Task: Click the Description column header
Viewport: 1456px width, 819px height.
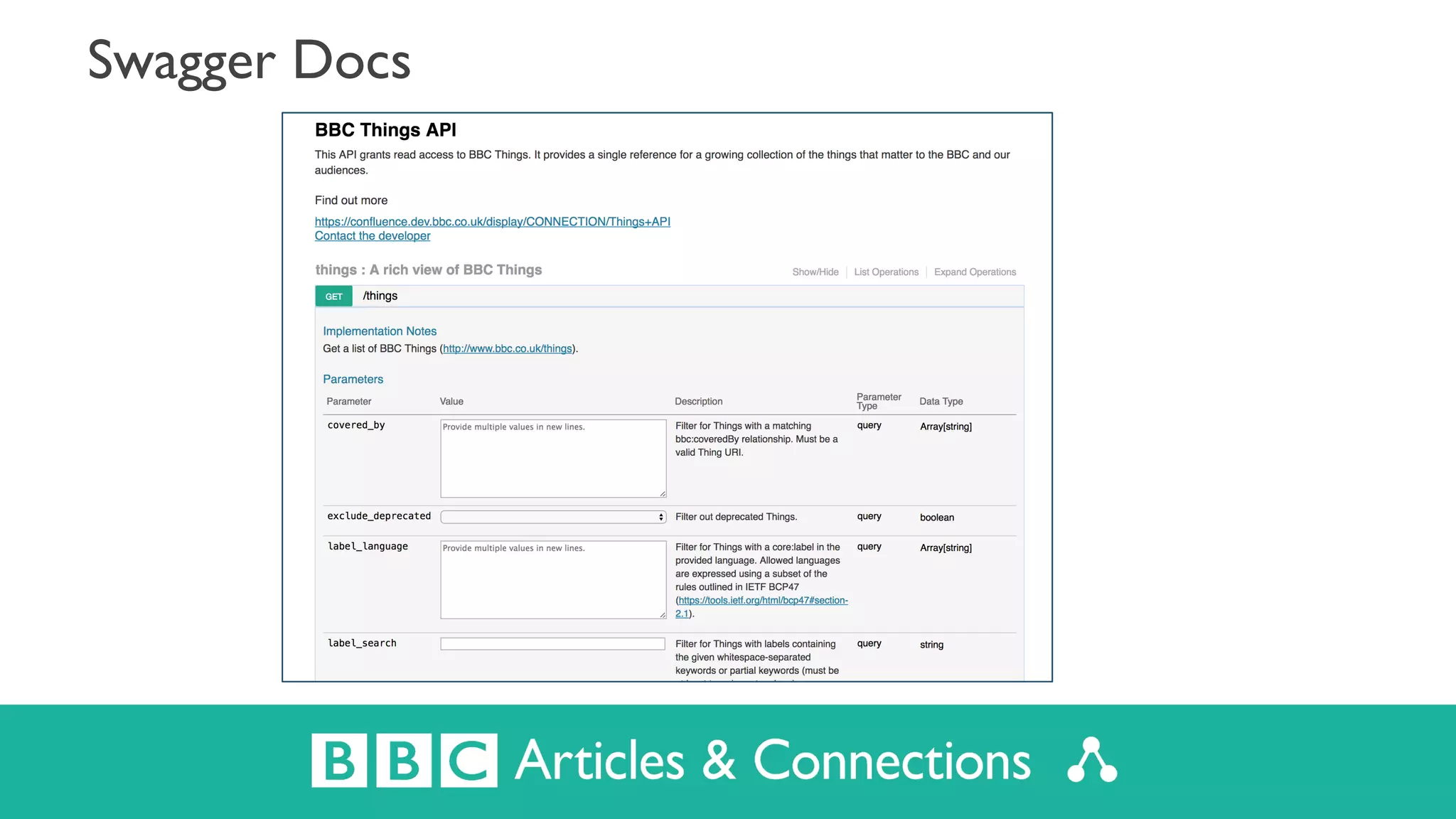Action: point(698,402)
